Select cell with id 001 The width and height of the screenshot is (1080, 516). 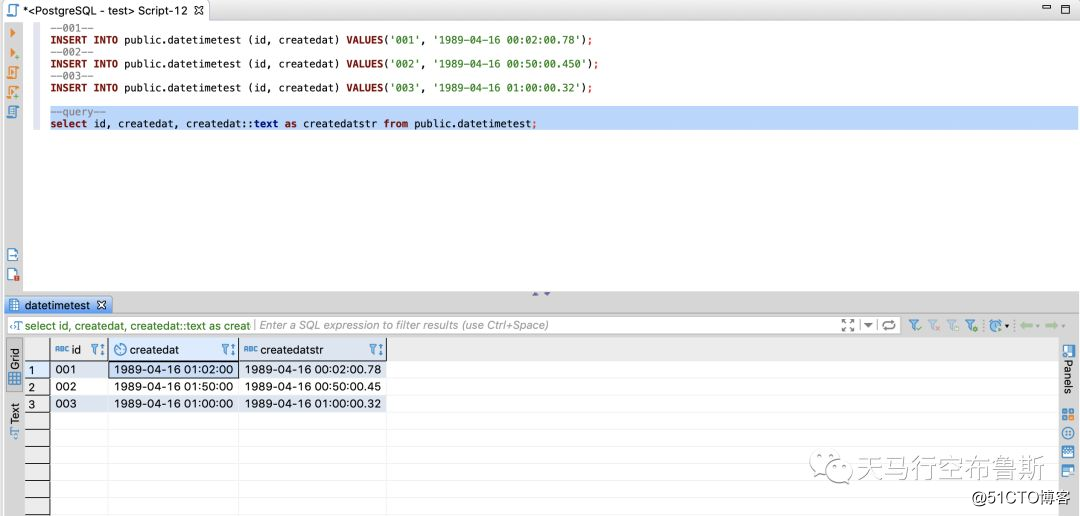point(79,370)
